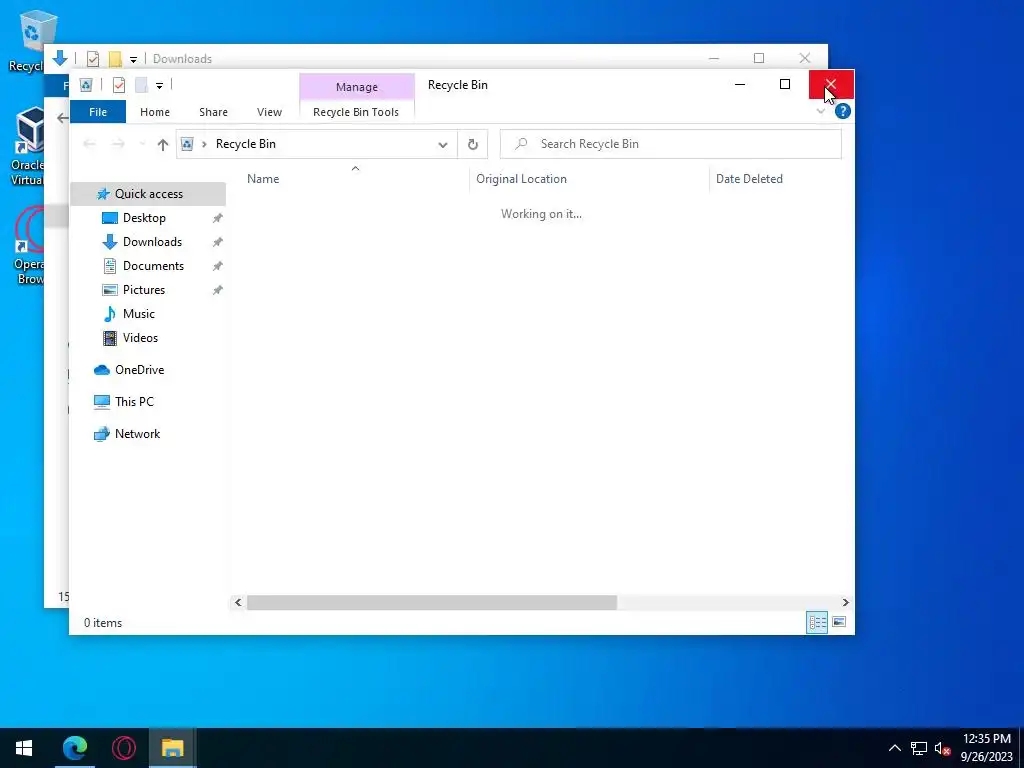The height and width of the screenshot is (768, 1024).
Task: Click the address bar Recycle Bin icon
Action: coord(187,144)
